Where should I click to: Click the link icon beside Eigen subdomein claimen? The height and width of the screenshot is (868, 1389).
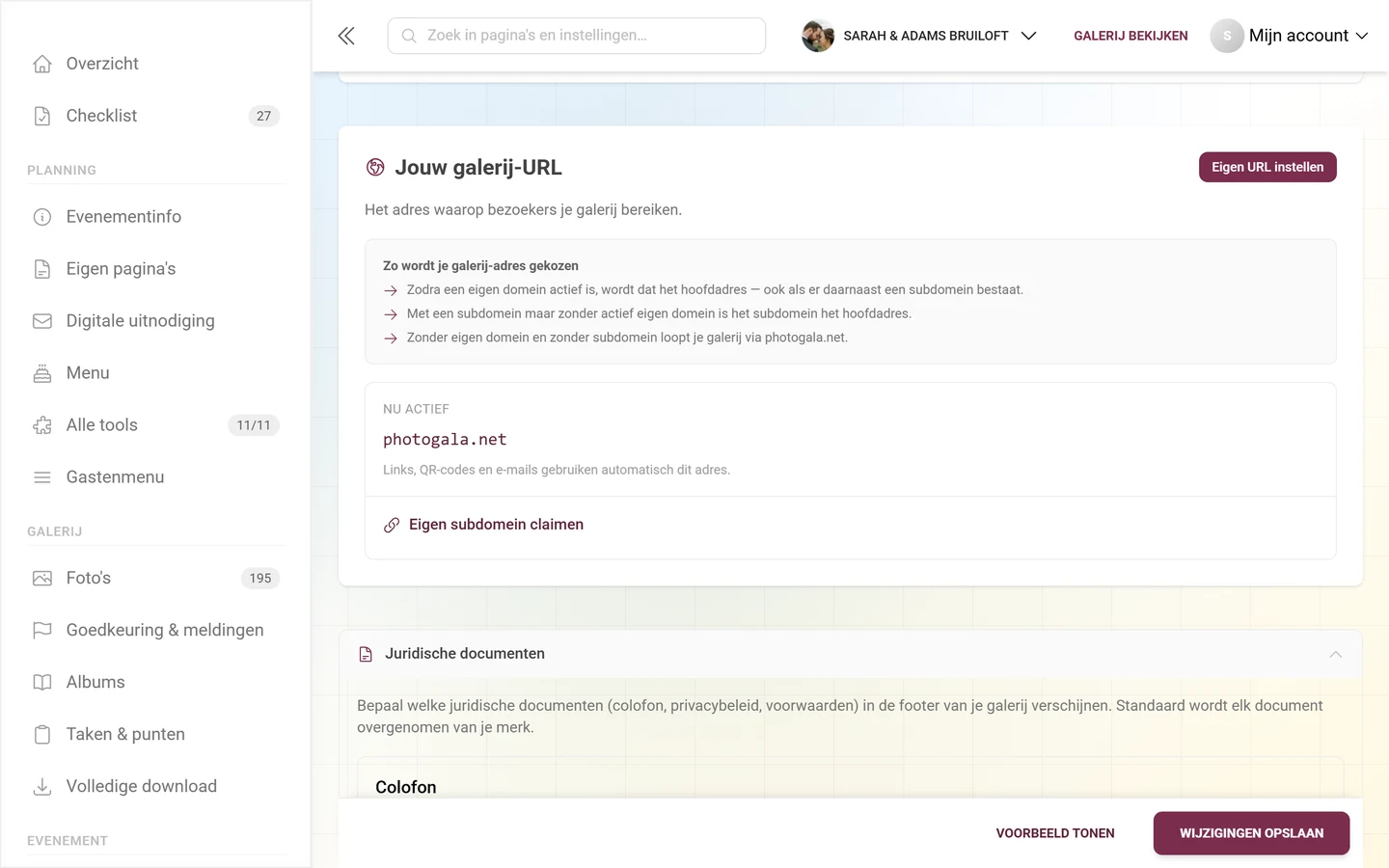point(392,525)
